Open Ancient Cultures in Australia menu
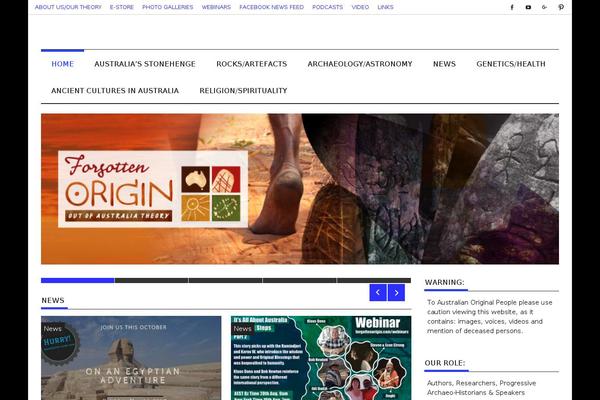Screen dimensions: 600x400 [115, 91]
